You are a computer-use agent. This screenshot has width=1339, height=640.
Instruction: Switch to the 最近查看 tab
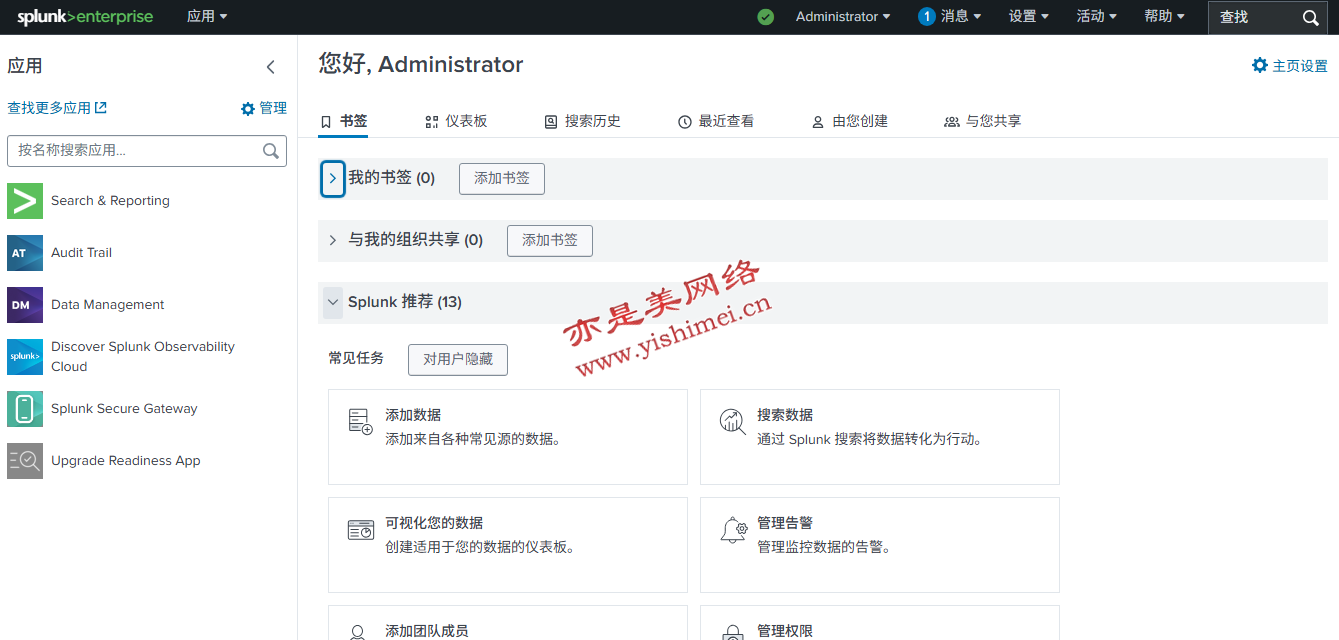(x=716, y=121)
